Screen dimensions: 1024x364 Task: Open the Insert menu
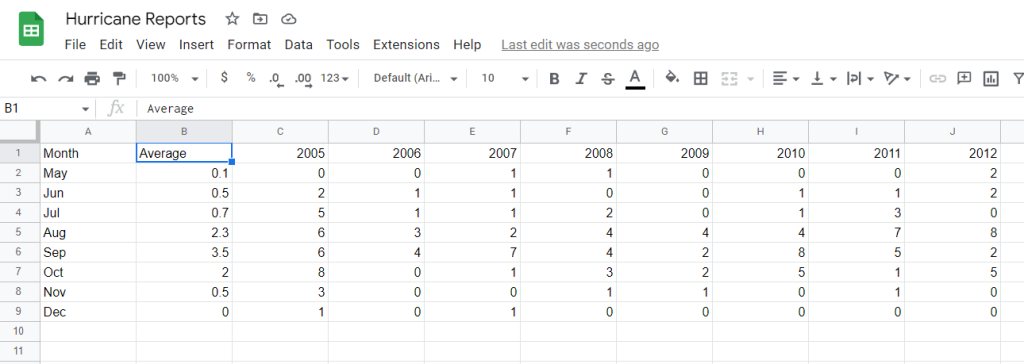pyautogui.click(x=197, y=44)
